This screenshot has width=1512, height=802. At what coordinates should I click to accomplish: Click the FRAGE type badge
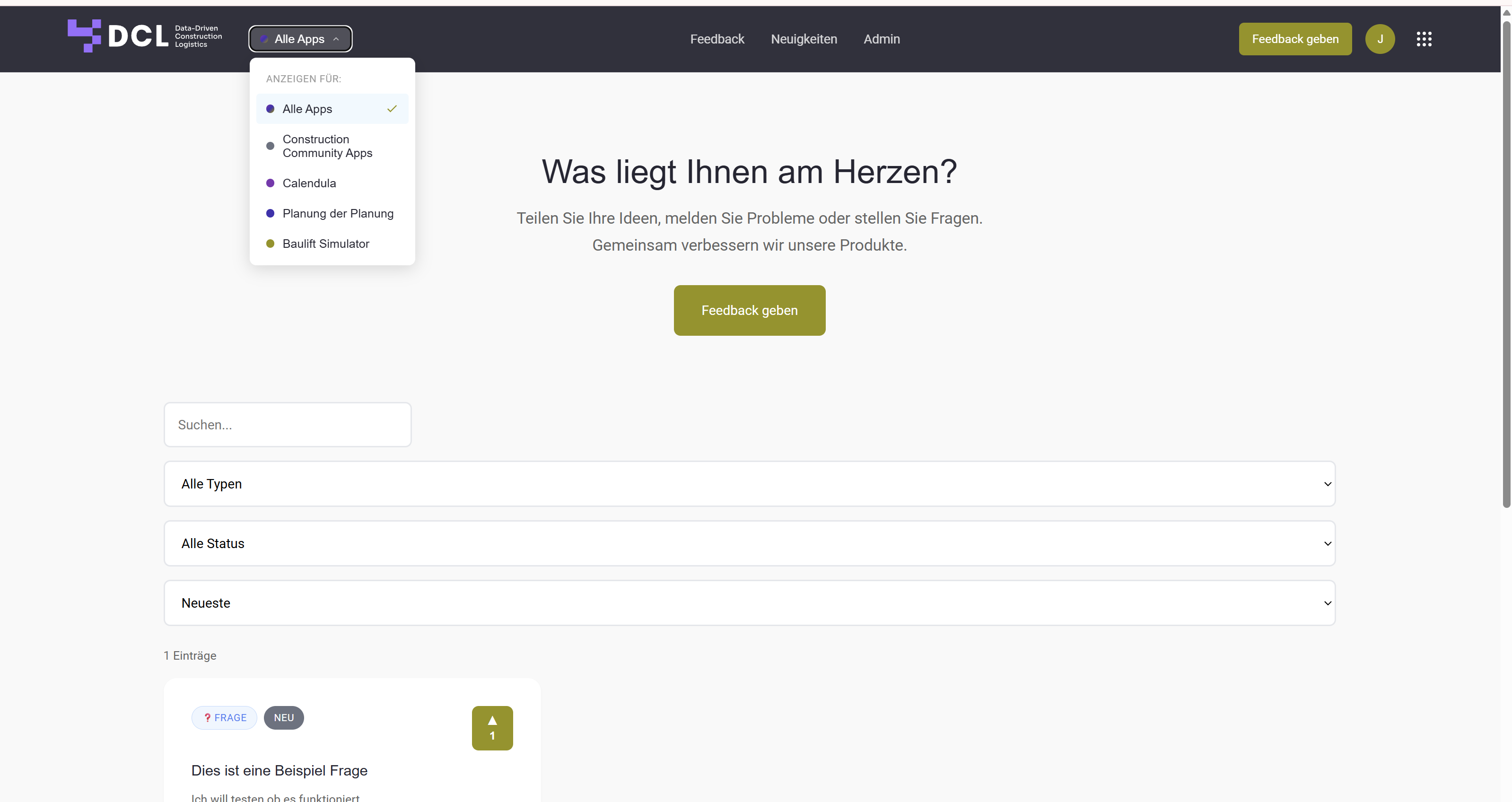(x=224, y=717)
